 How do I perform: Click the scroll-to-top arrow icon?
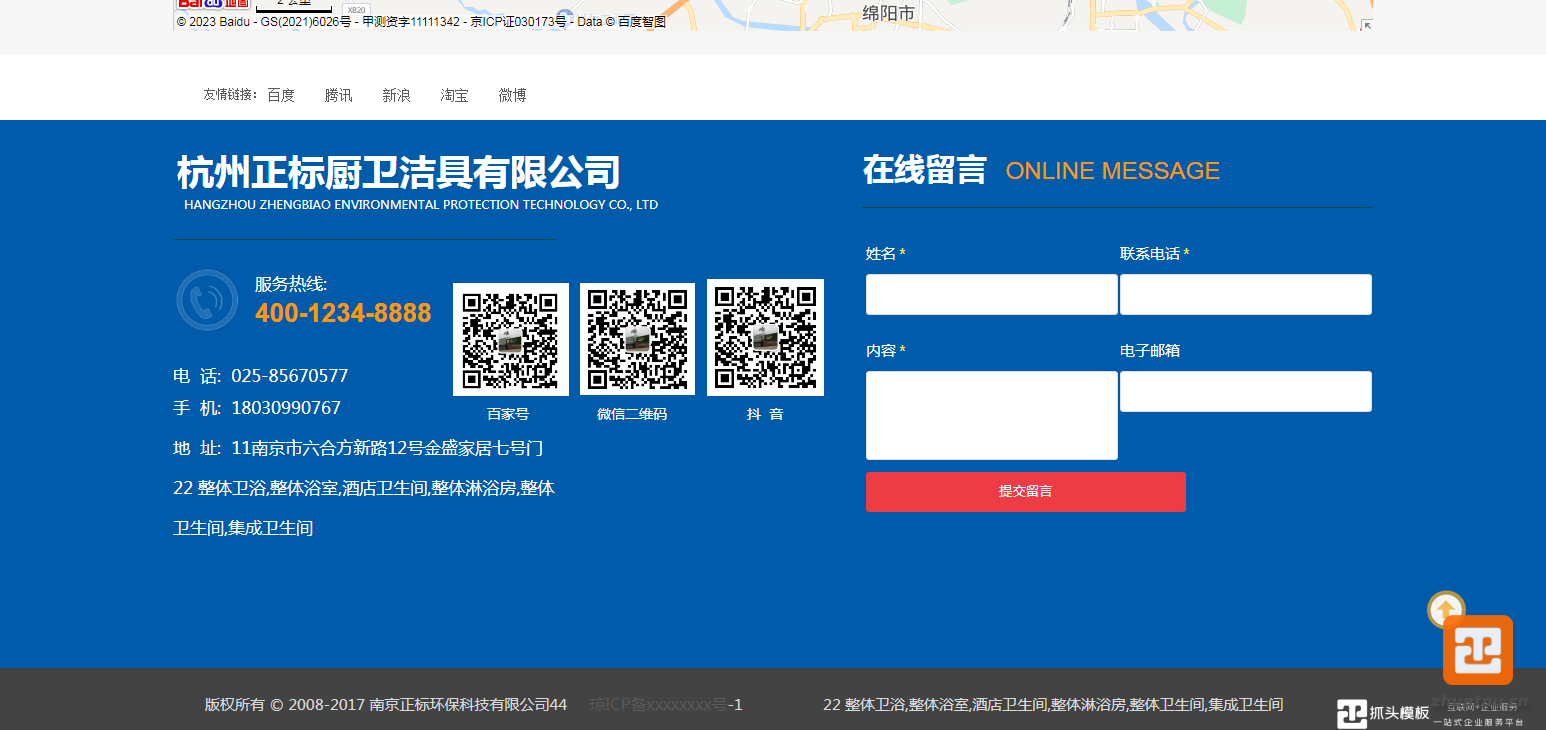tap(1445, 608)
